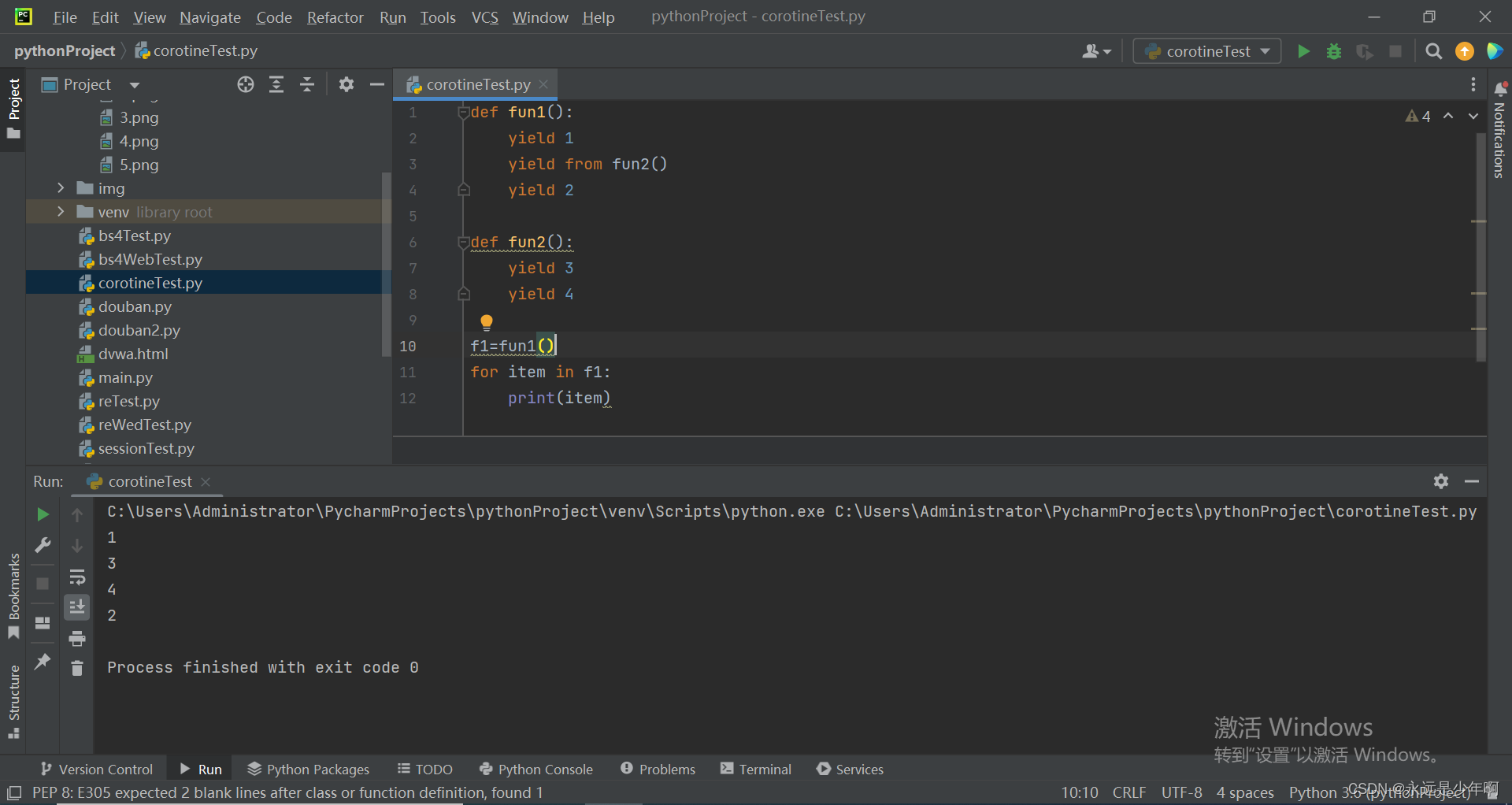Viewport: 1512px width, 805px height.
Task: Collapse the fun1 definition fold
Action: click(464, 113)
